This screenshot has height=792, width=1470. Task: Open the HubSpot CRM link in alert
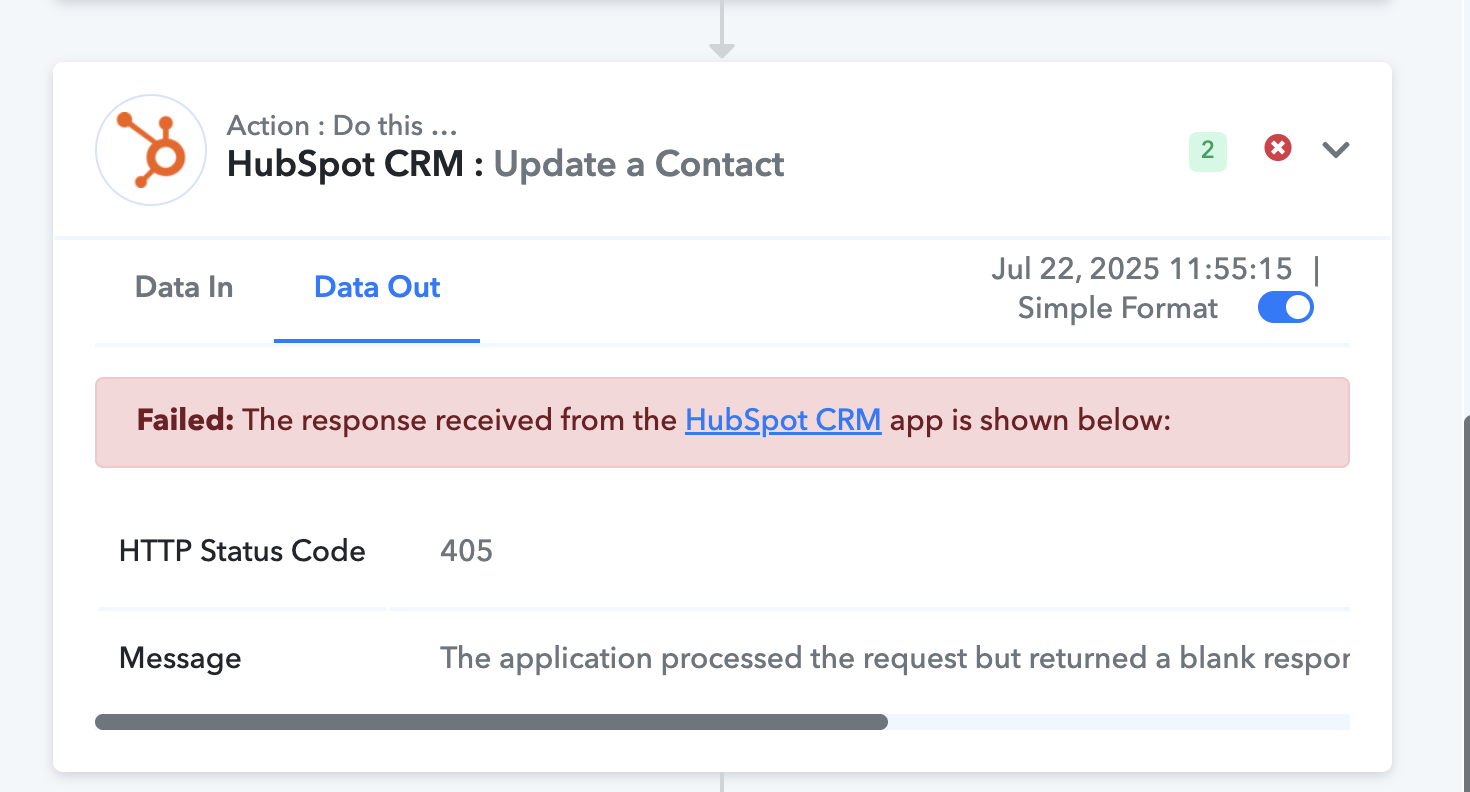pyautogui.click(x=783, y=420)
